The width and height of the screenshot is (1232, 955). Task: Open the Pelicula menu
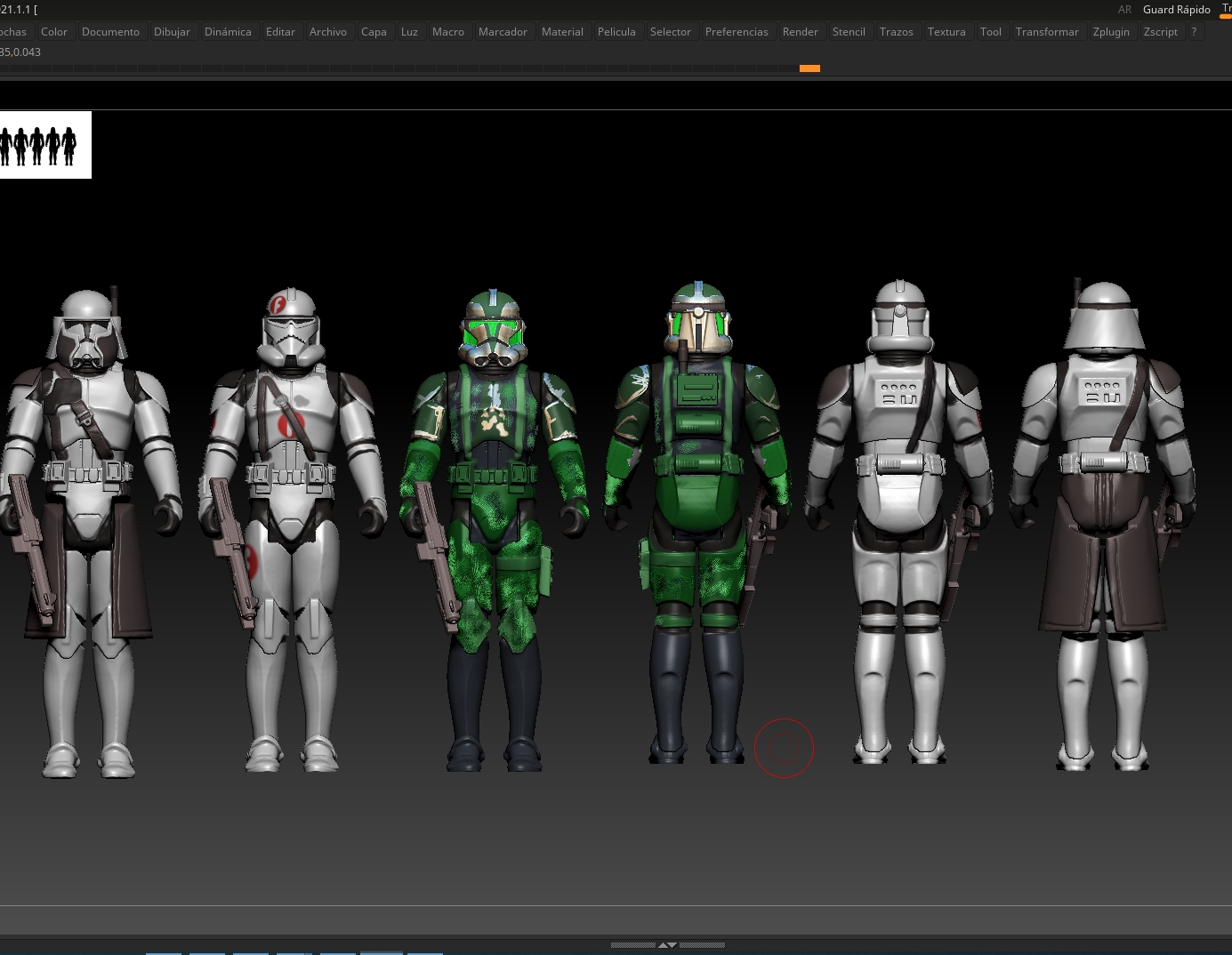[616, 31]
